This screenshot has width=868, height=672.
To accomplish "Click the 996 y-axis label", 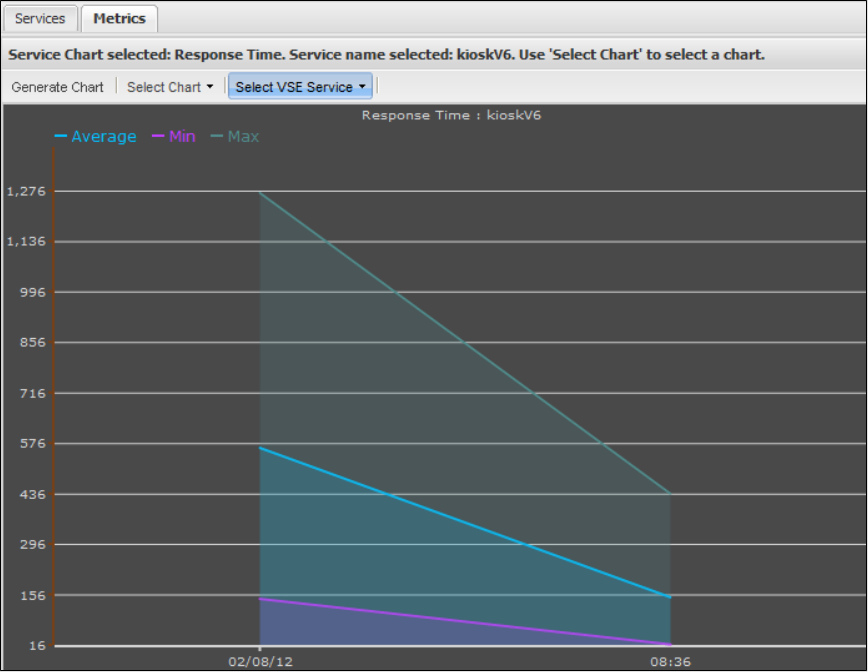I will [x=33, y=292].
